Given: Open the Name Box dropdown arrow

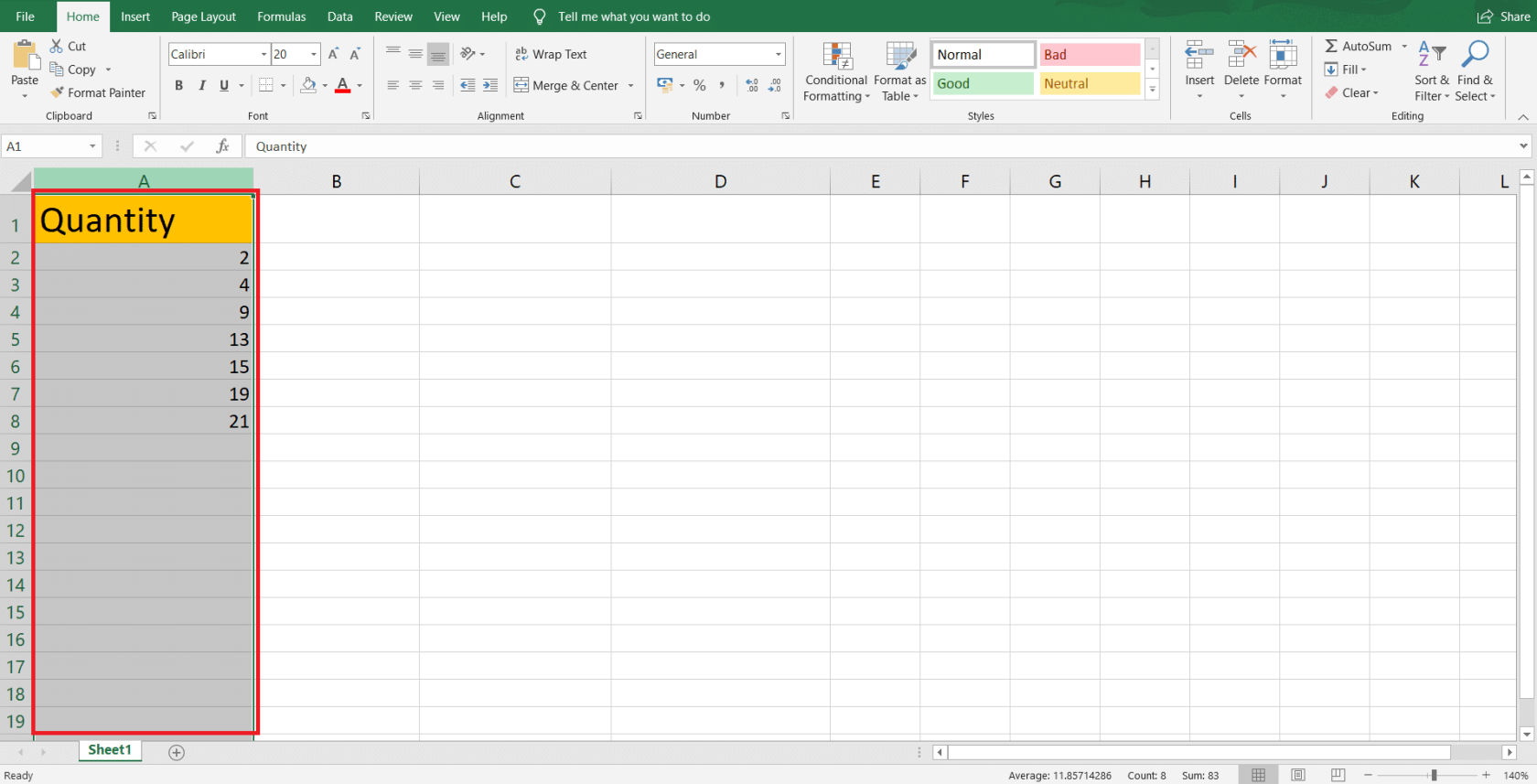Looking at the screenshot, I should click(92, 146).
